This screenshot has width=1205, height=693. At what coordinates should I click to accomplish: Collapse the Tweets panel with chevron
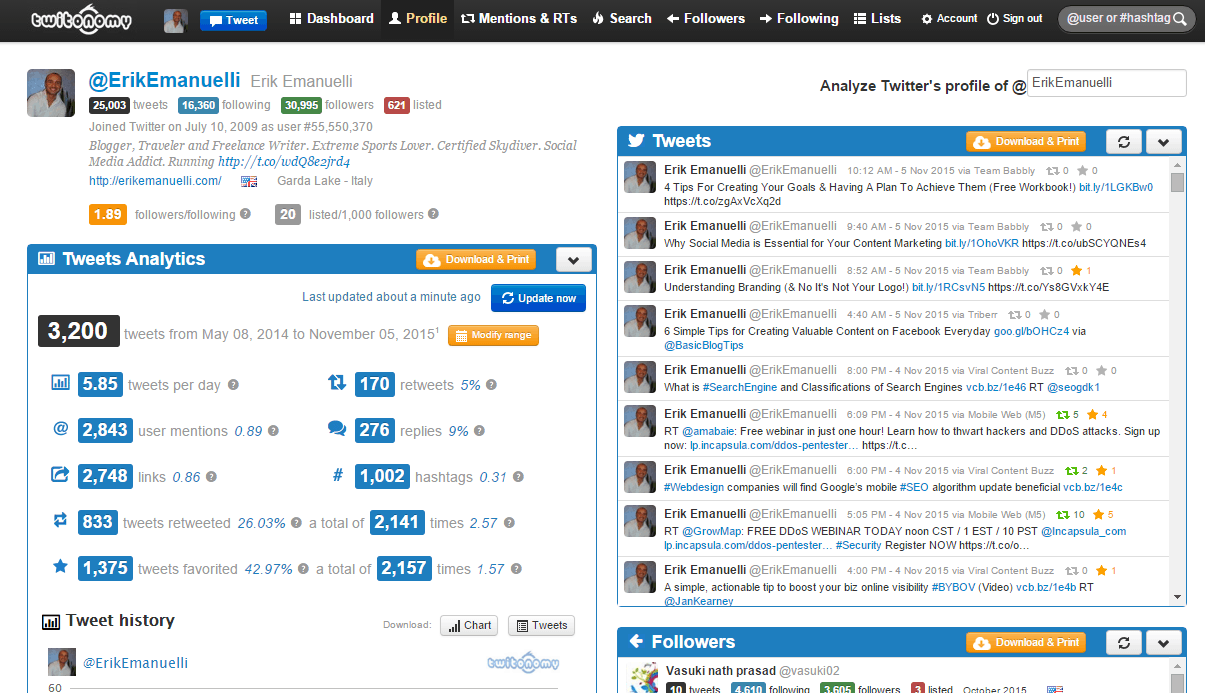(1164, 142)
